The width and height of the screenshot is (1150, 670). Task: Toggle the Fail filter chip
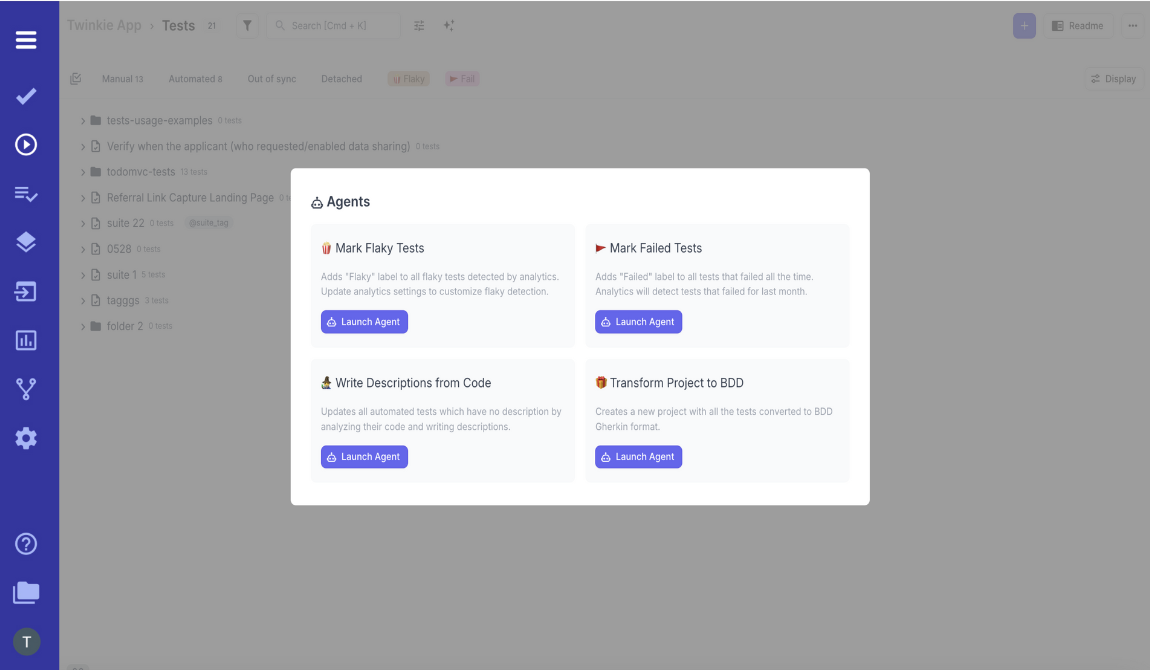tap(462, 78)
